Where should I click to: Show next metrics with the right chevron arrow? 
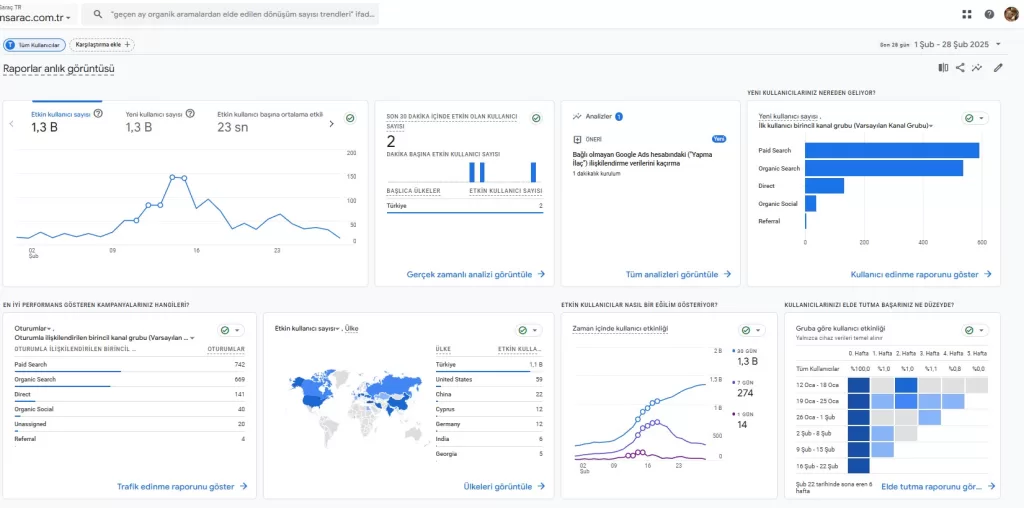pos(332,124)
